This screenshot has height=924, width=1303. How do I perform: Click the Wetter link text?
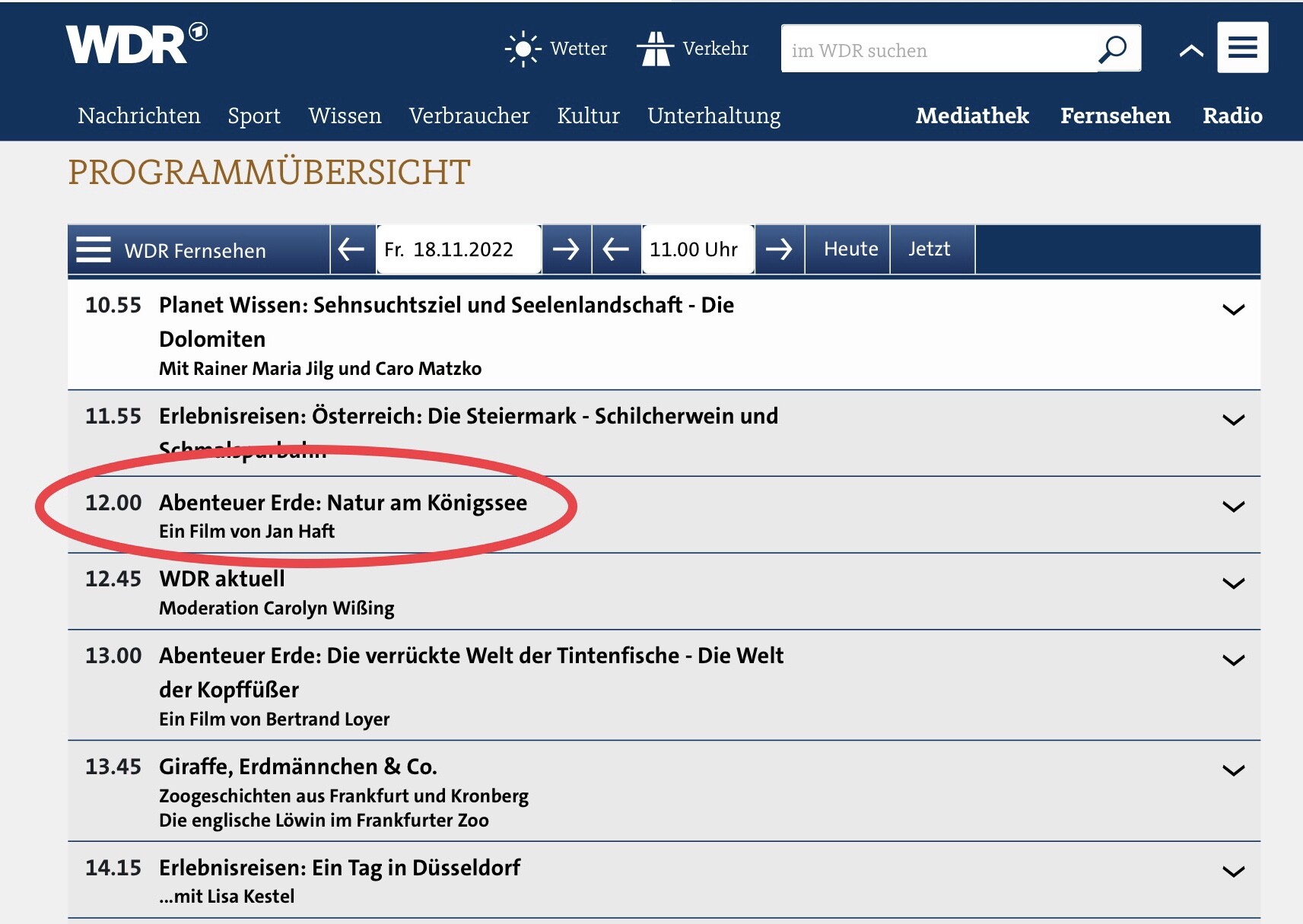[x=579, y=49]
